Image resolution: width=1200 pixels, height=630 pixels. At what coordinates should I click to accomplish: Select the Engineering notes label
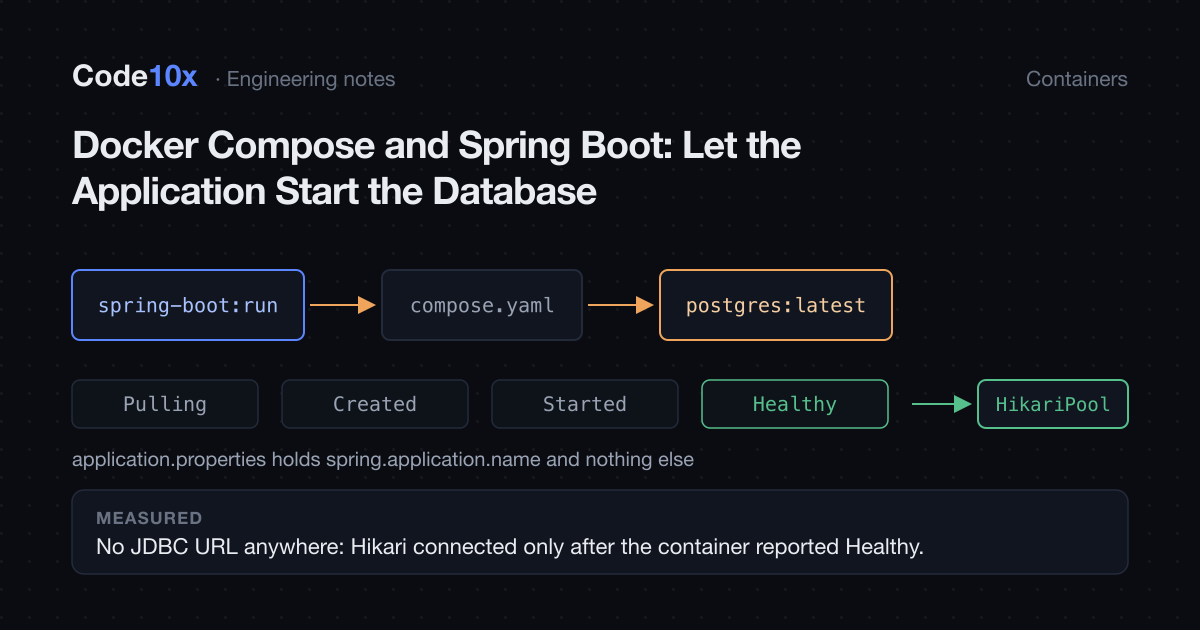(310, 79)
